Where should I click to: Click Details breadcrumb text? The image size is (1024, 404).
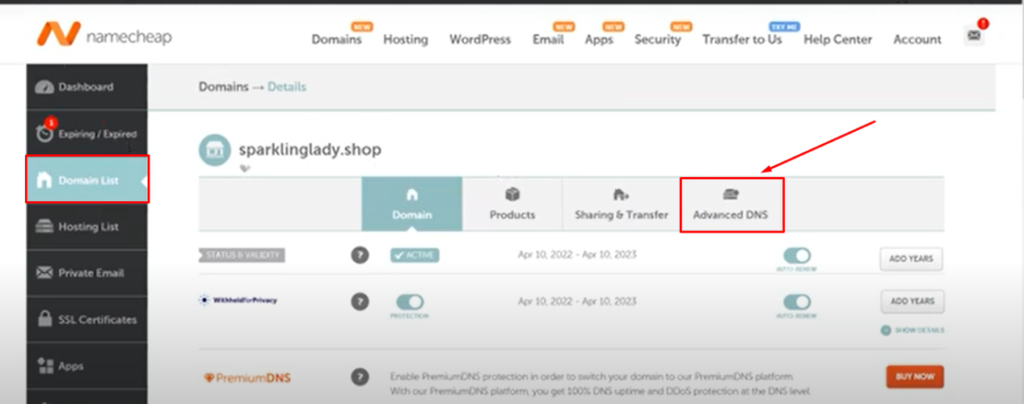pos(287,86)
